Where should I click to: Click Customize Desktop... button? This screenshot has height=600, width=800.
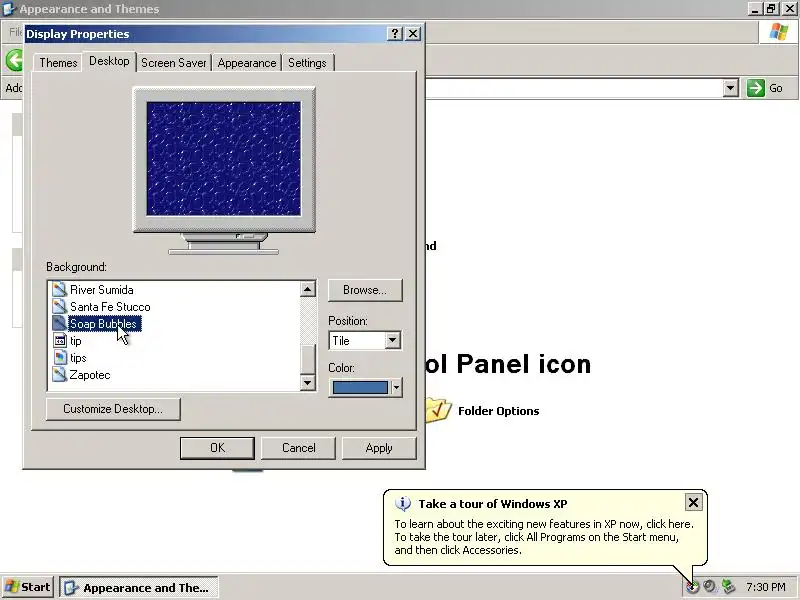pyautogui.click(x=113, y=409)
